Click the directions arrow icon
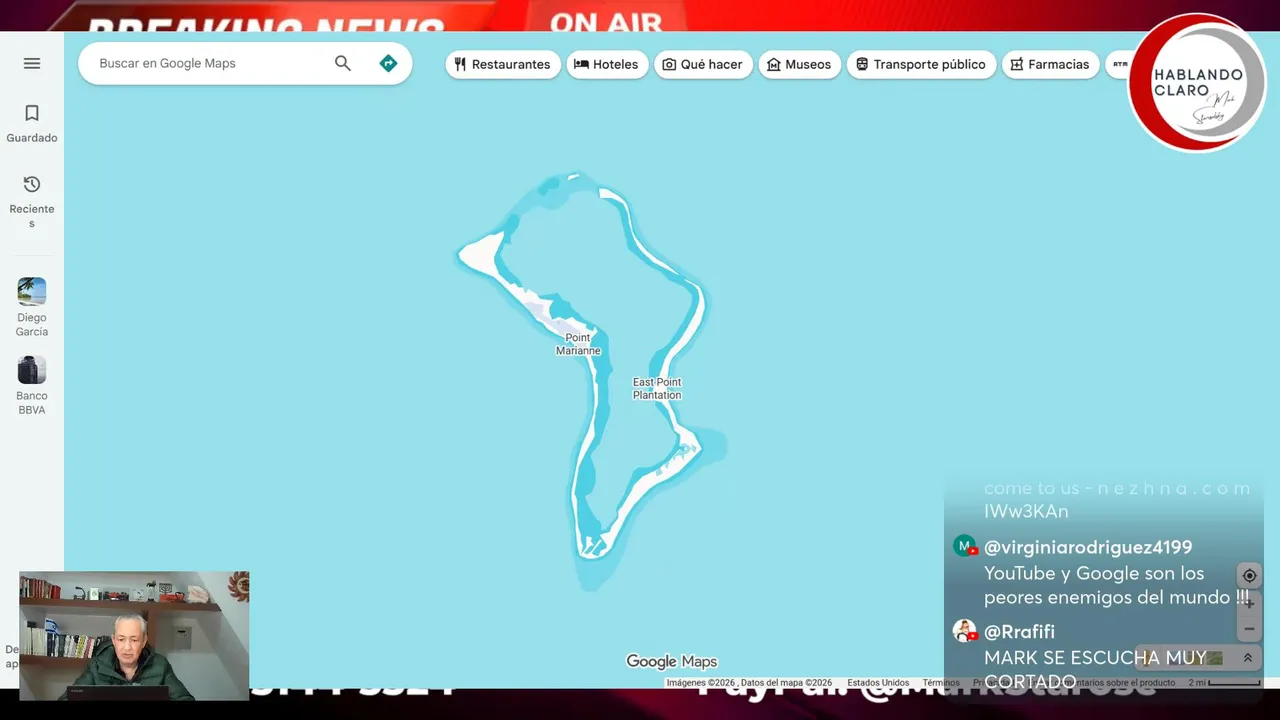The image size is (1280, 720). [388, 63]
